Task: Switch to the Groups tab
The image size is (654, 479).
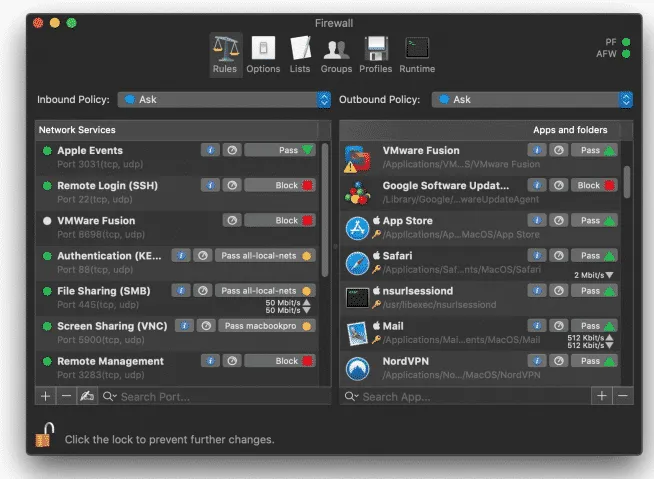Action: click(x=336, y=55)
